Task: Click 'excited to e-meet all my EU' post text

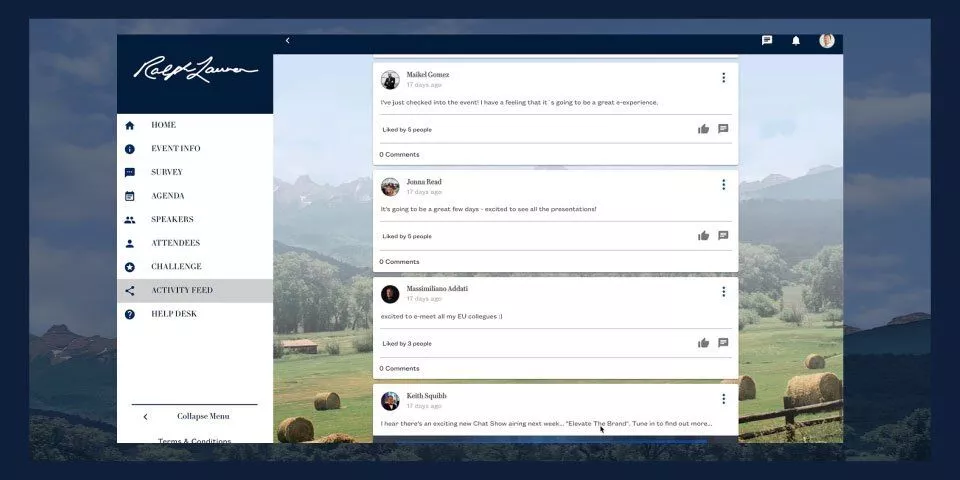Action: [x=441, y=317]
